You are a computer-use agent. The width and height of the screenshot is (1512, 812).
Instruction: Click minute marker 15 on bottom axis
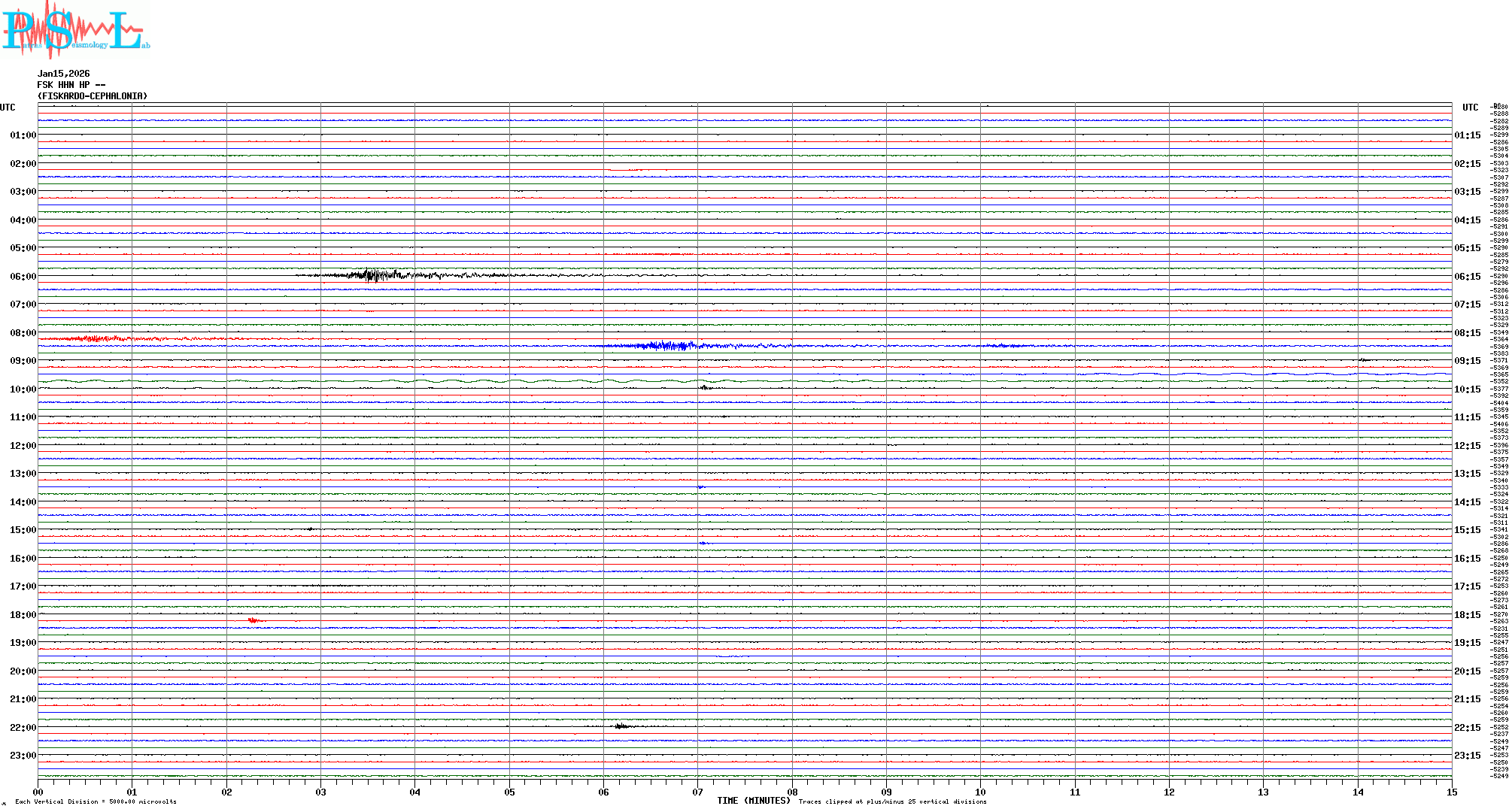[1451, 792]
